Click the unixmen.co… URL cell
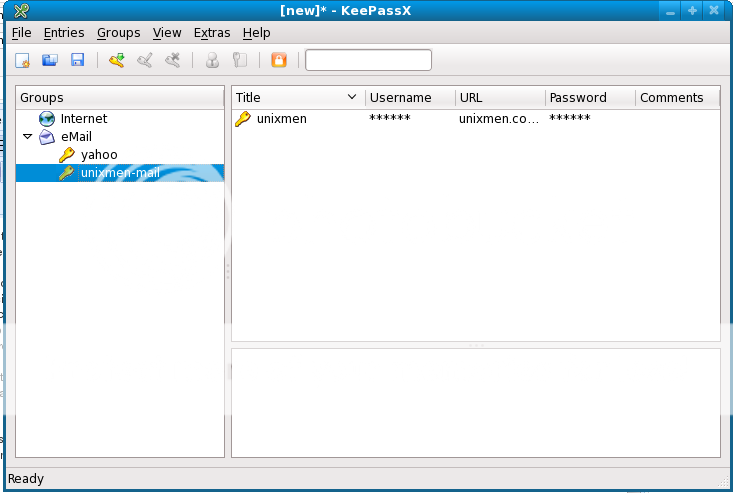 (x=499, y=119)
